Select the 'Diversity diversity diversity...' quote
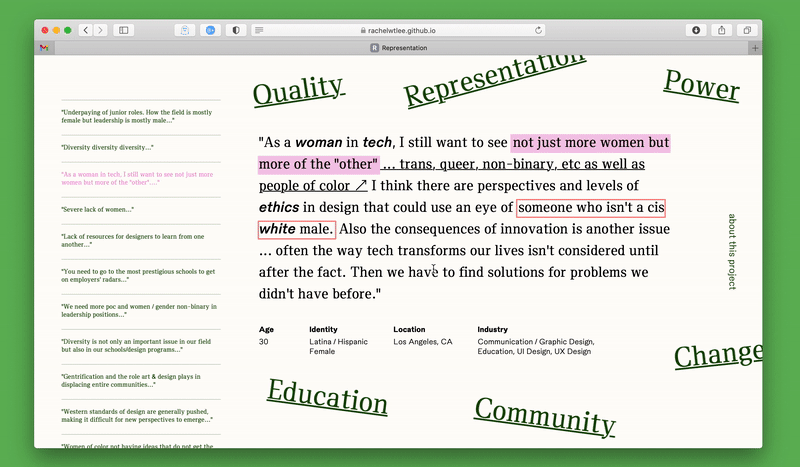Screen dimensions: 800x467 (107, 148)
